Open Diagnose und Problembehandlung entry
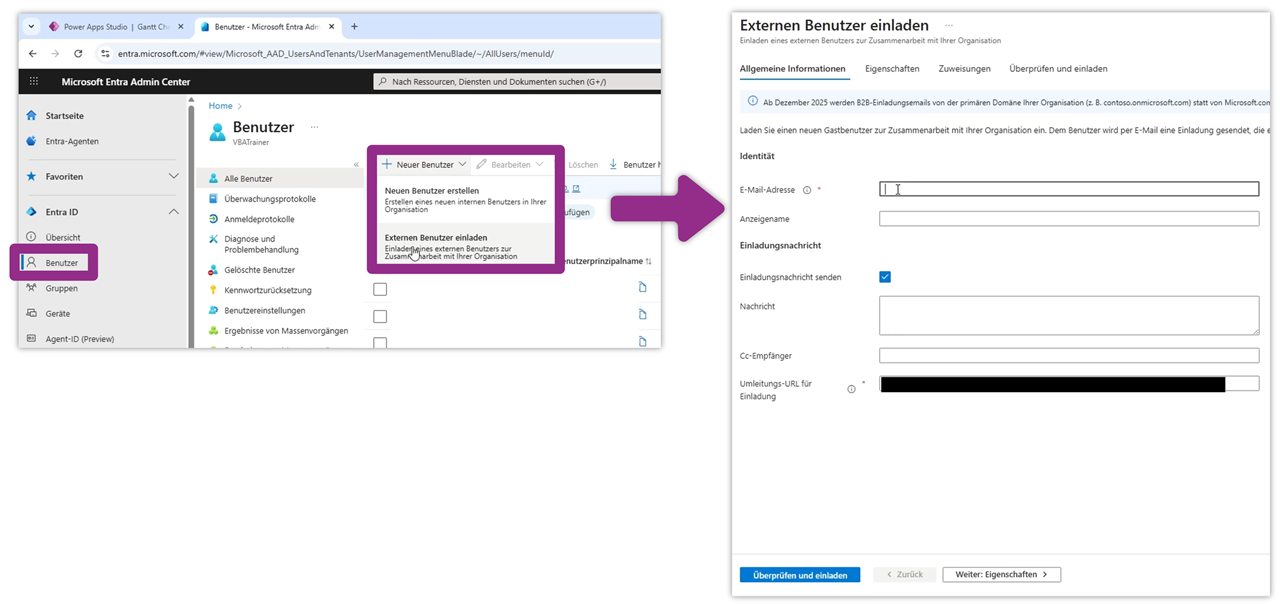The image size is (1280, 604). (x=262, y=244)
